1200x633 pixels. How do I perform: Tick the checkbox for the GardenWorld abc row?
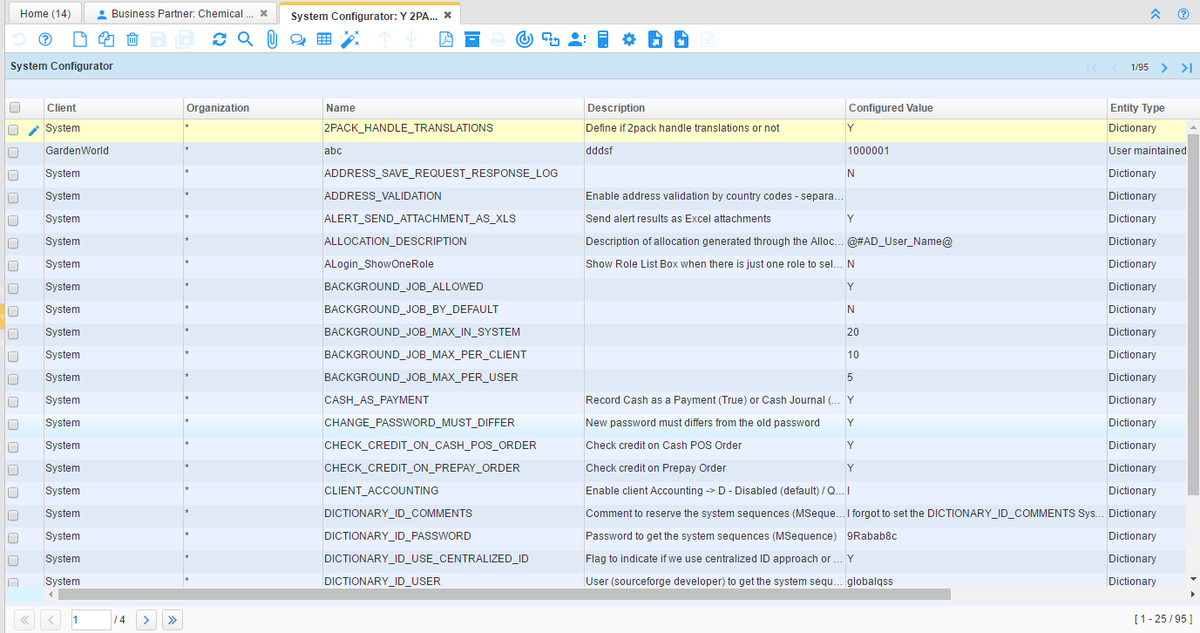pyautogui.click(x=14, y=152)
